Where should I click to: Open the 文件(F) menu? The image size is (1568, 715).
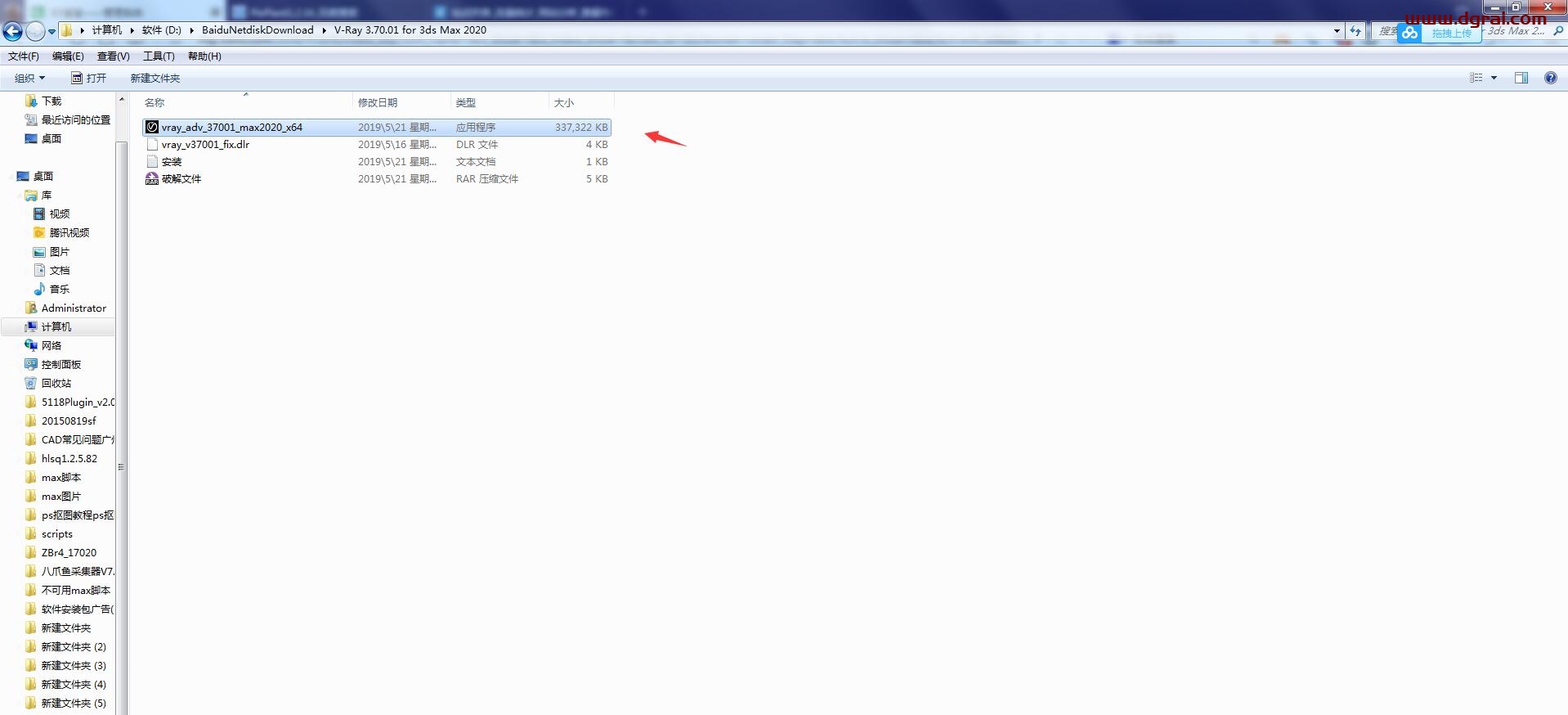(24, 56)
